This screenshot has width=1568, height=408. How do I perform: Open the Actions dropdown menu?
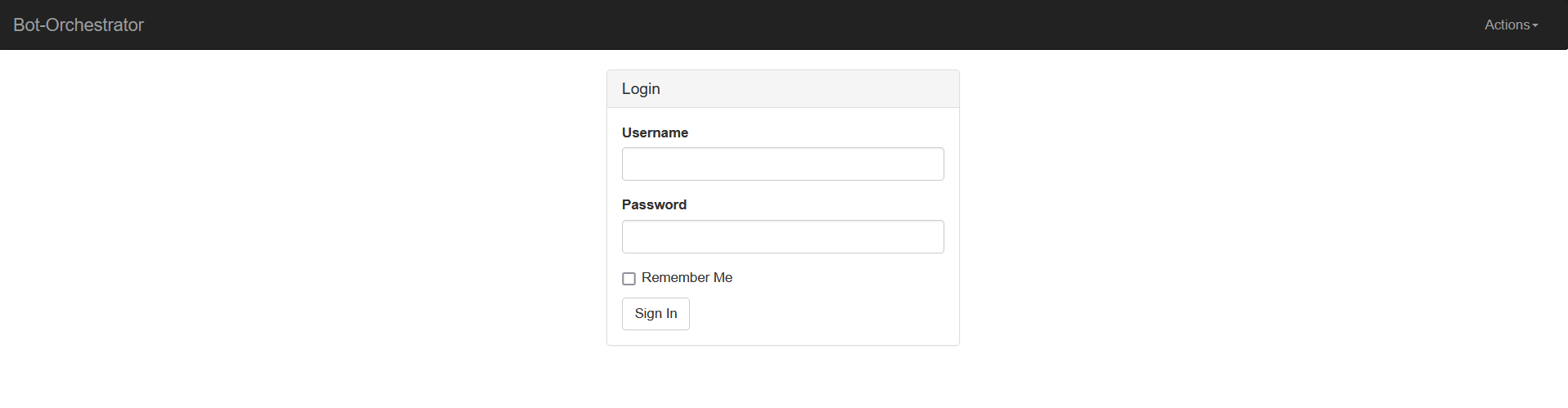pyautogui.click(x=1511, y=25)
